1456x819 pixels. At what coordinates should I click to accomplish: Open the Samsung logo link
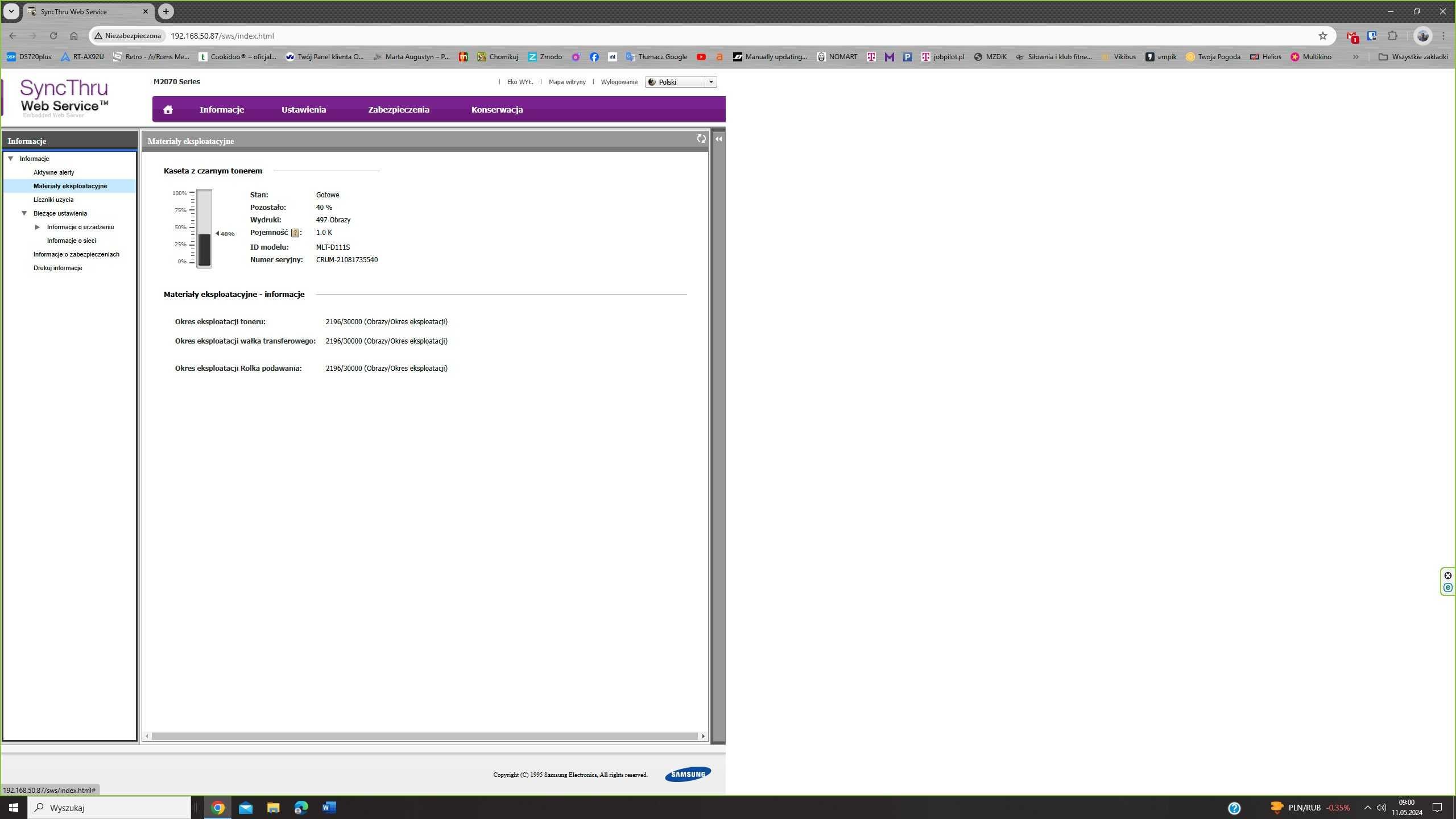(x=688, y=775)
